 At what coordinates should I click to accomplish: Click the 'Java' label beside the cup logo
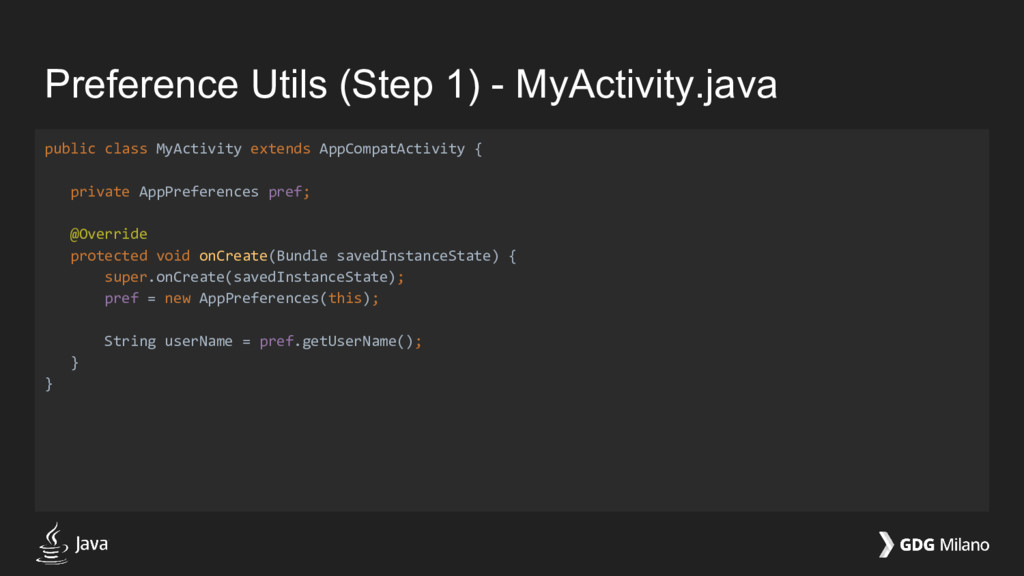91,544
